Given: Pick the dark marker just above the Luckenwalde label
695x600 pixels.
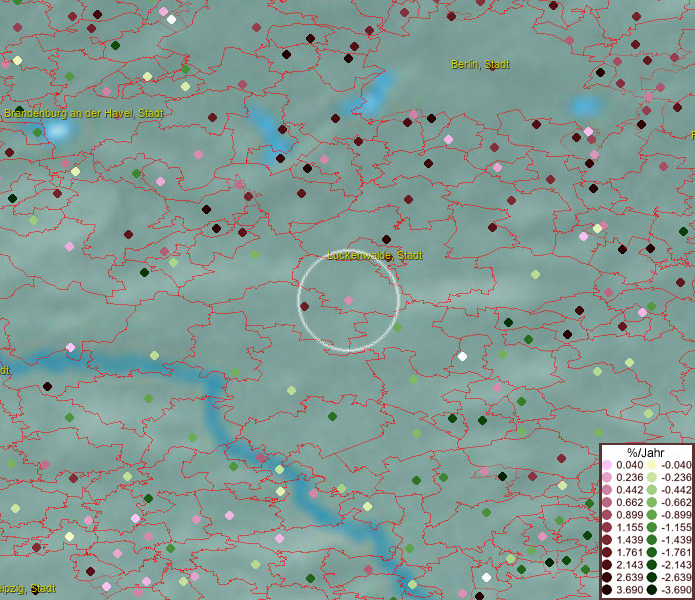Looking at the screenshot, I should coord(387,239).
